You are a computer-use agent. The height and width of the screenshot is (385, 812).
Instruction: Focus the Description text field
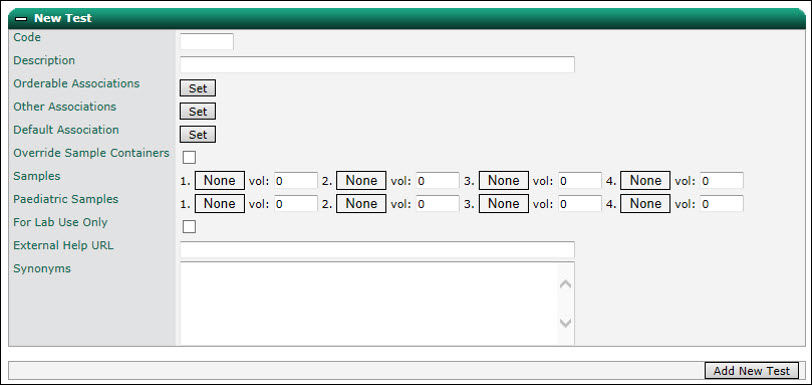(377, 64)
